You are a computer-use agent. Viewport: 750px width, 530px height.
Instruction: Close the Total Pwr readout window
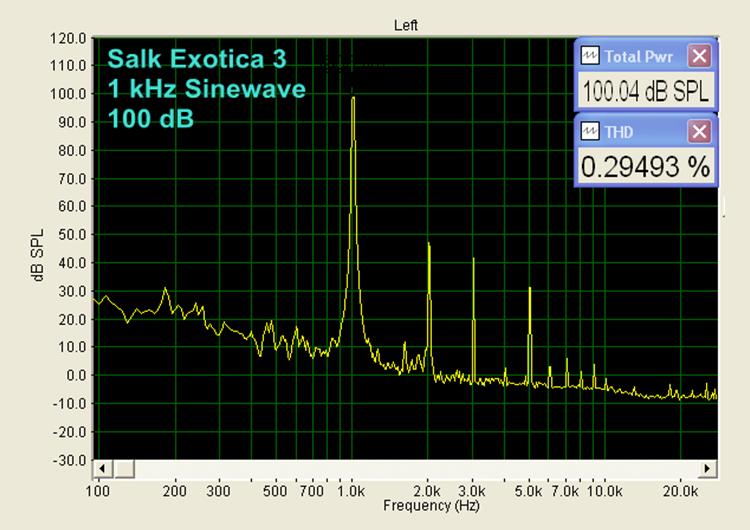click(x=700, y=55)
